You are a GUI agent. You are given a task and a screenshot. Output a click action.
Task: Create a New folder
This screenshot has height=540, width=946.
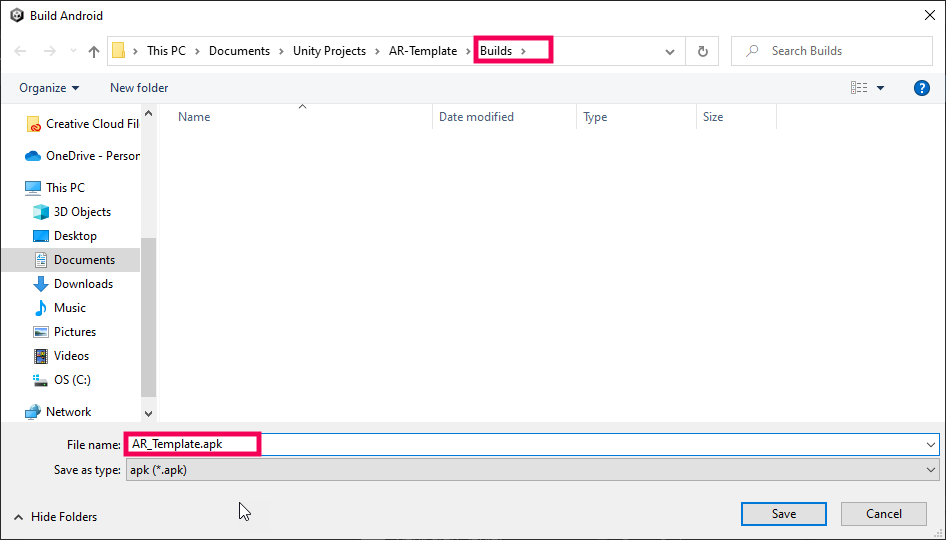(139, 88)
